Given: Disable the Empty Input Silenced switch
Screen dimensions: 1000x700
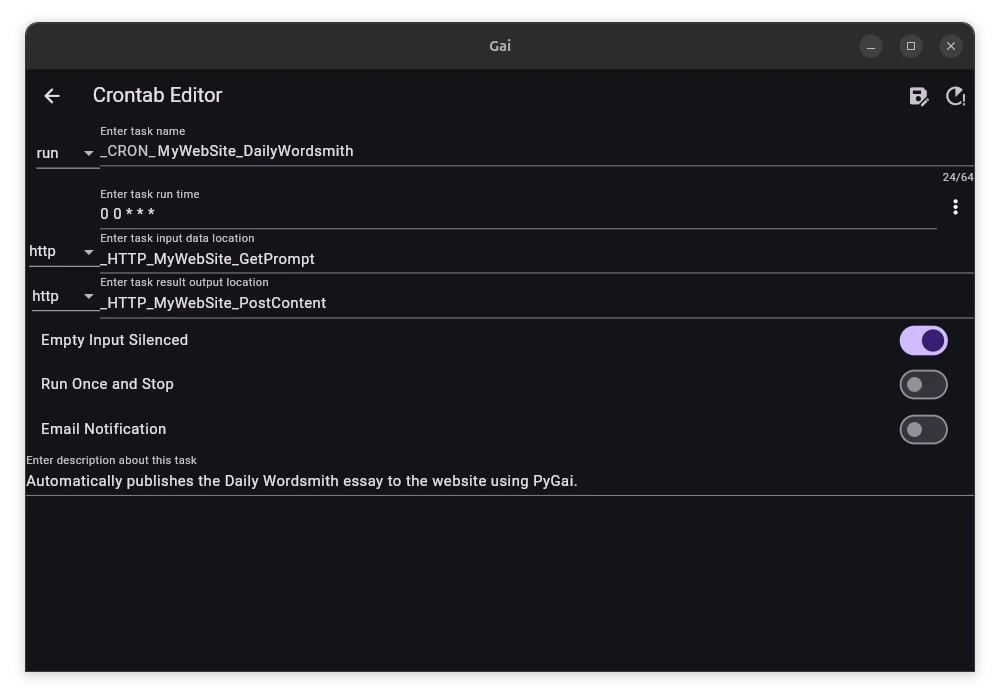Looking at the screenshot, I should (x=923, y=340).
